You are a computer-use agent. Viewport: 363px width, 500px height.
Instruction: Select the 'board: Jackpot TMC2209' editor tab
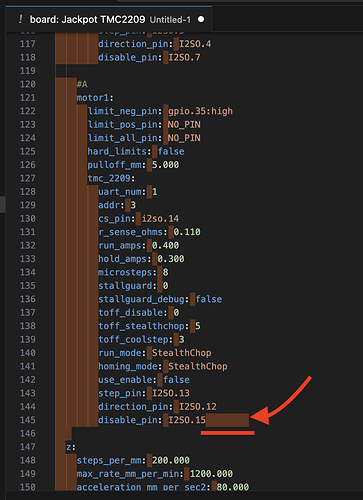click(x=108, y=20)
